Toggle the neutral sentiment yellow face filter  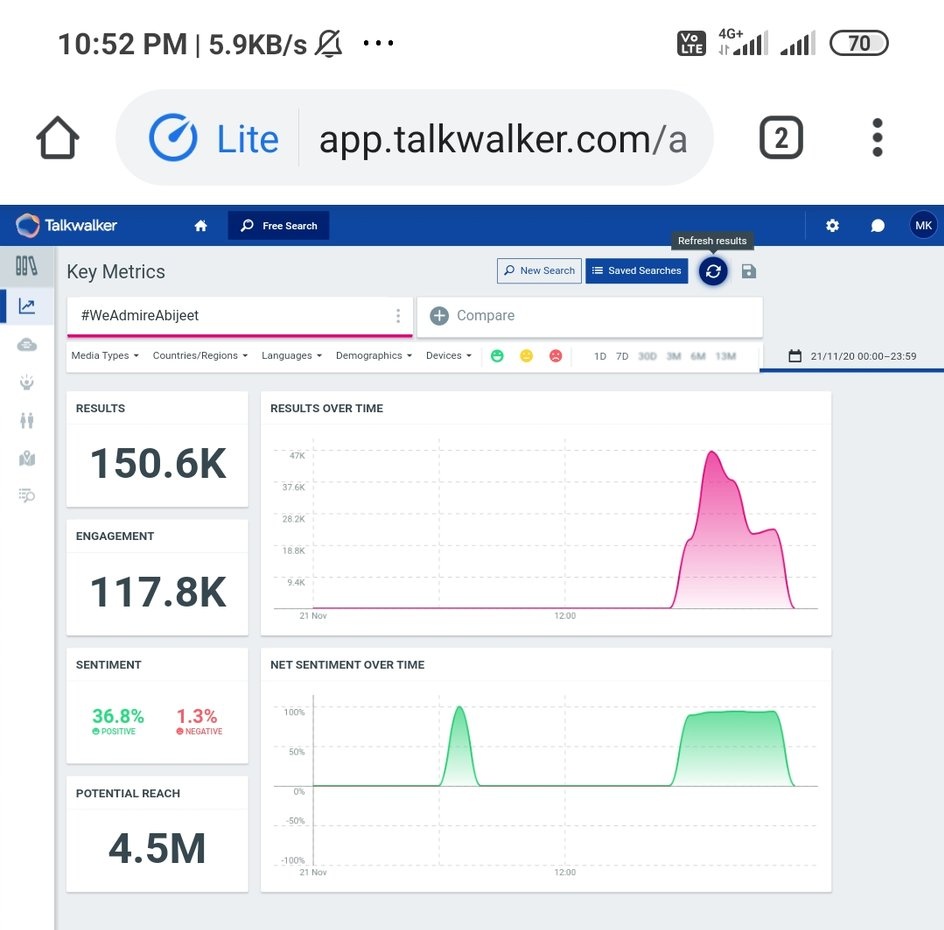(526, 356)
